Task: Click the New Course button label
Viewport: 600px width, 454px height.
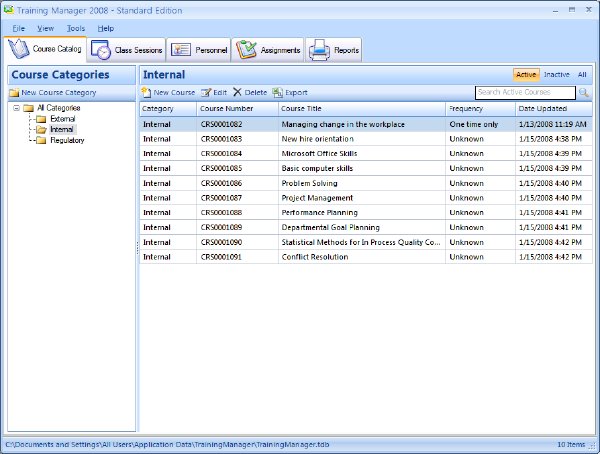Action: click(174, 92)
